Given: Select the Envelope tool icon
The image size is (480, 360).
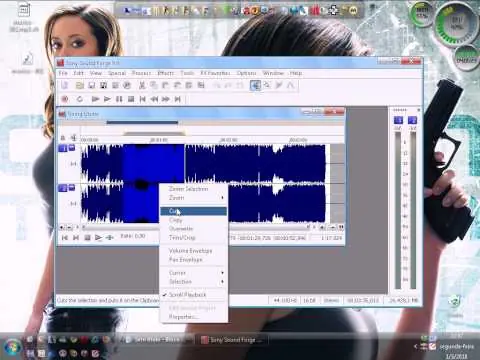Looking at the screenshot, I should [x=291, y=85].
